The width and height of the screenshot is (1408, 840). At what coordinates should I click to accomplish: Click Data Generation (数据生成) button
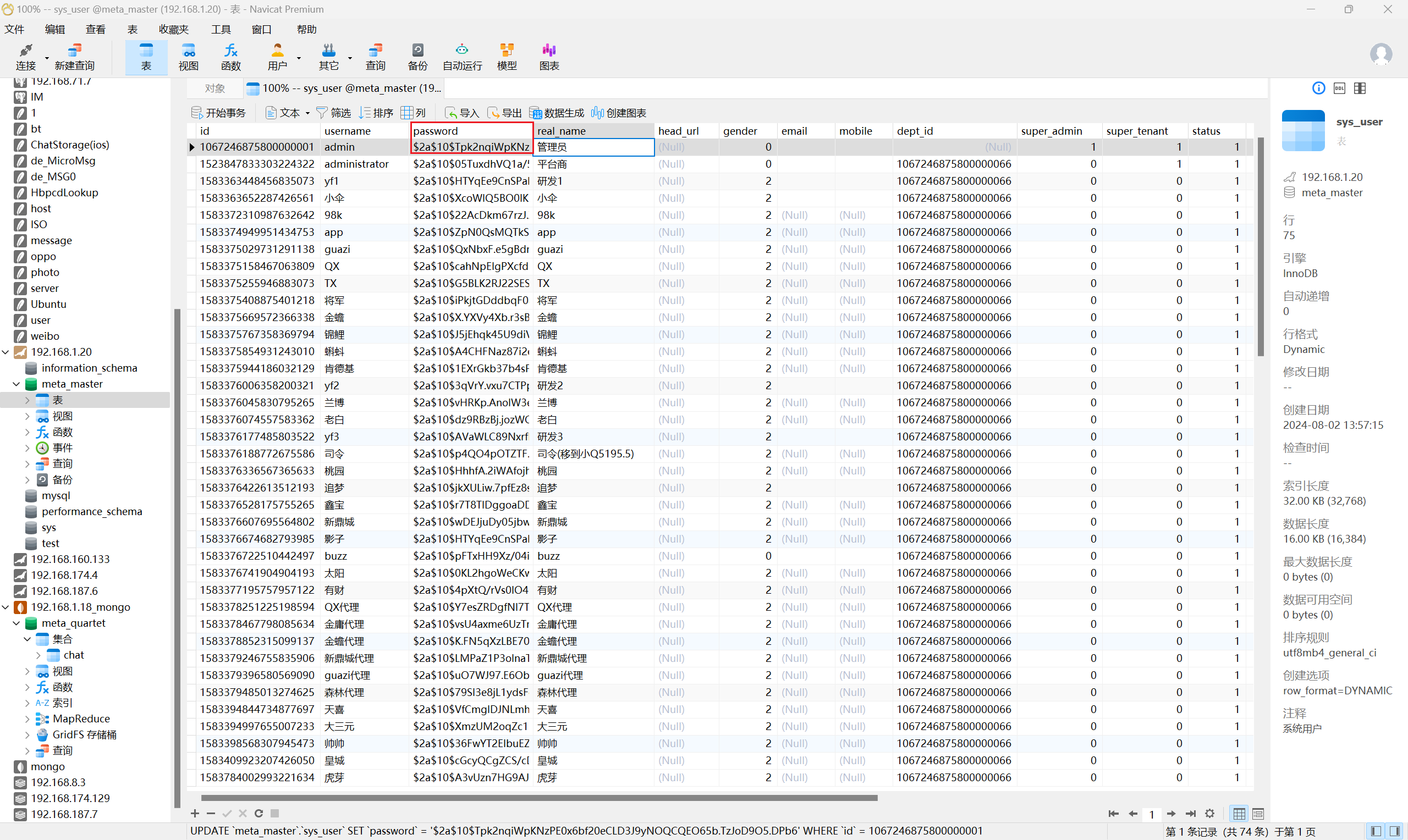coord(557,113)
